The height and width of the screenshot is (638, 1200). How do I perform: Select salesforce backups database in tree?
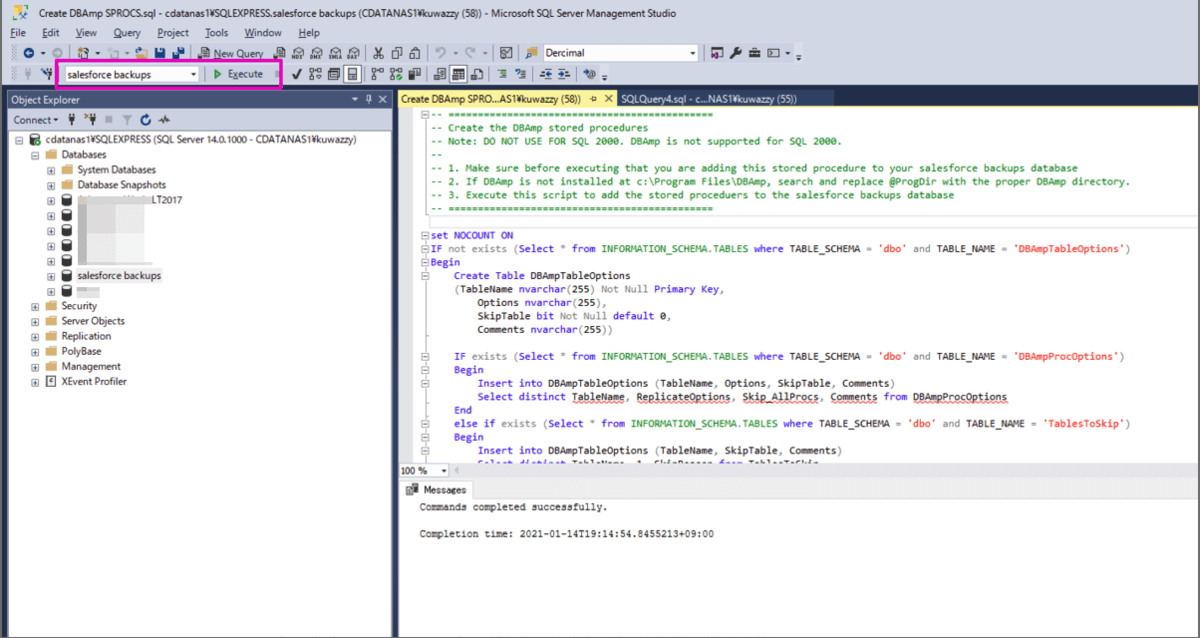119,275
